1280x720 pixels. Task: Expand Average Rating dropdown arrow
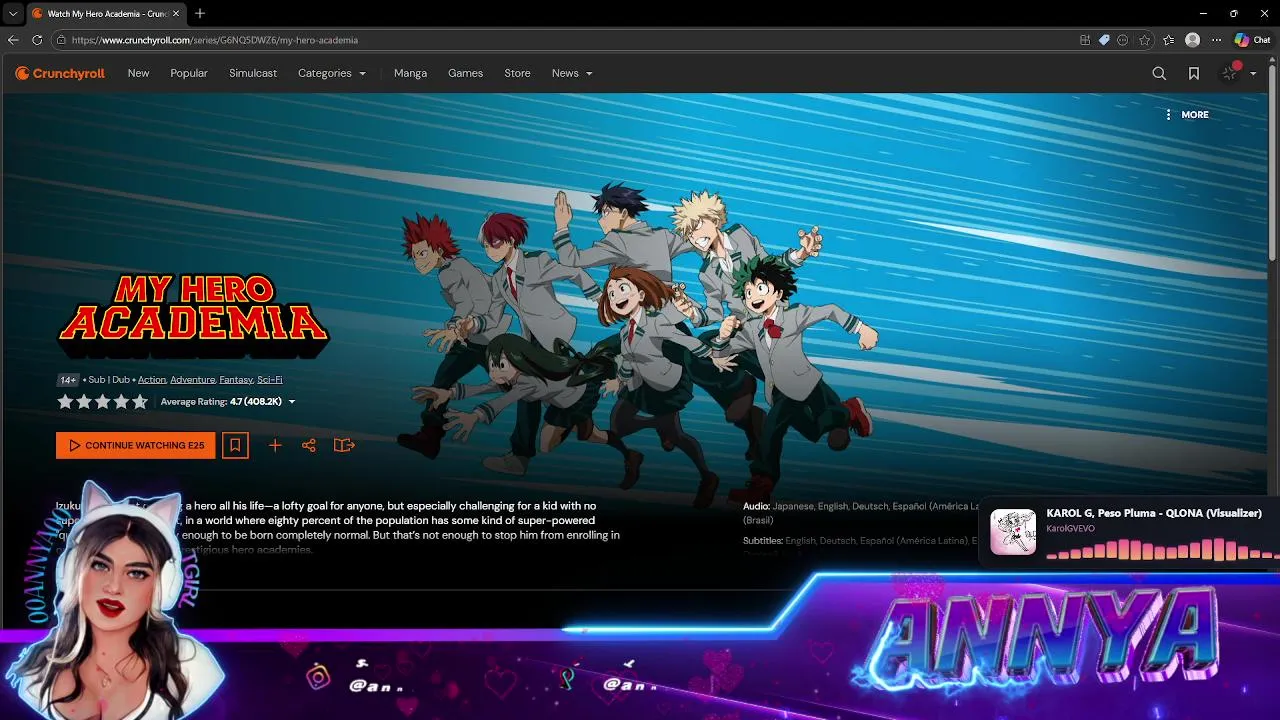[292, 402]
